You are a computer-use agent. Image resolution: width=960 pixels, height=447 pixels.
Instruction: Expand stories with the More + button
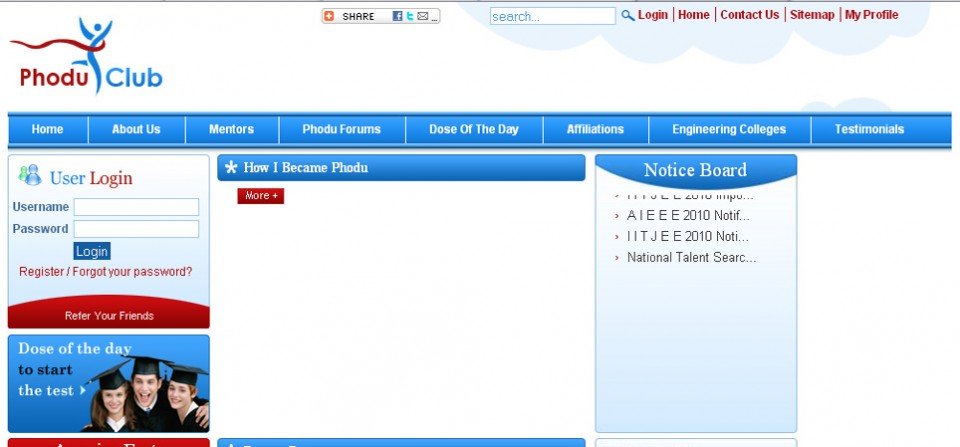tap(260, 196)
